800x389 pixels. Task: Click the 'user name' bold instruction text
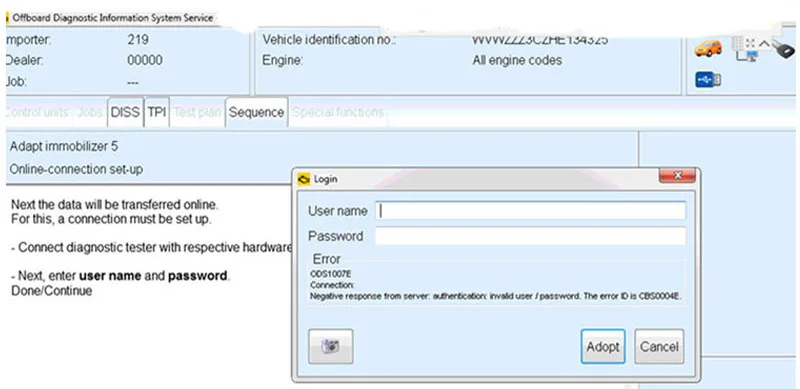110,276
